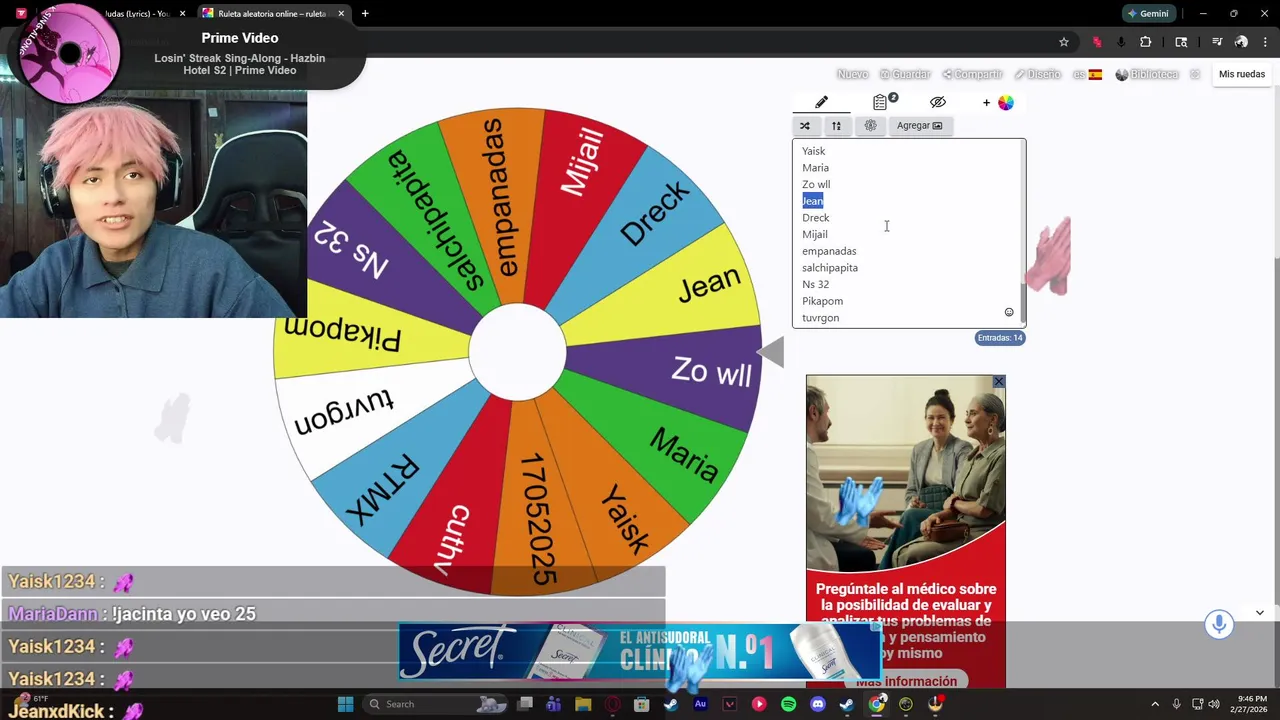Click the 'empanadas' entry in list
Image resolution: width=1280 pixels, height=720 pixels.
pos(829,251)
